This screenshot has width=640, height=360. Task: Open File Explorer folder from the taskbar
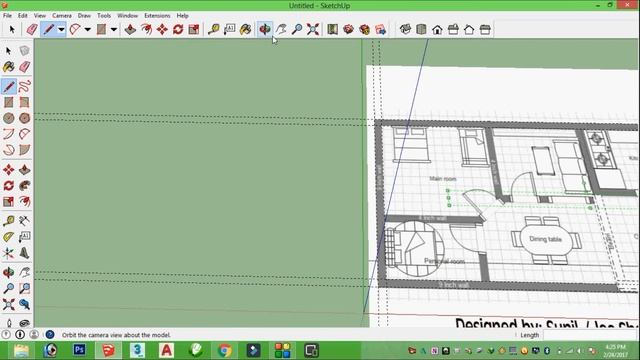pos(21,350)
